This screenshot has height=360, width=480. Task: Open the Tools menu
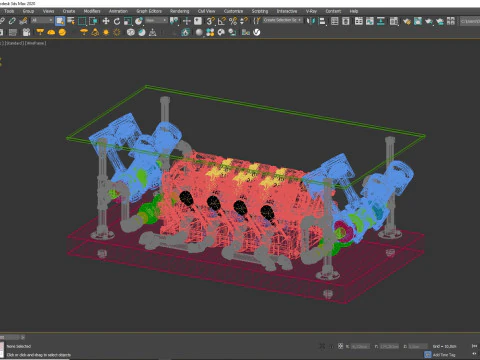click(9, 11)
